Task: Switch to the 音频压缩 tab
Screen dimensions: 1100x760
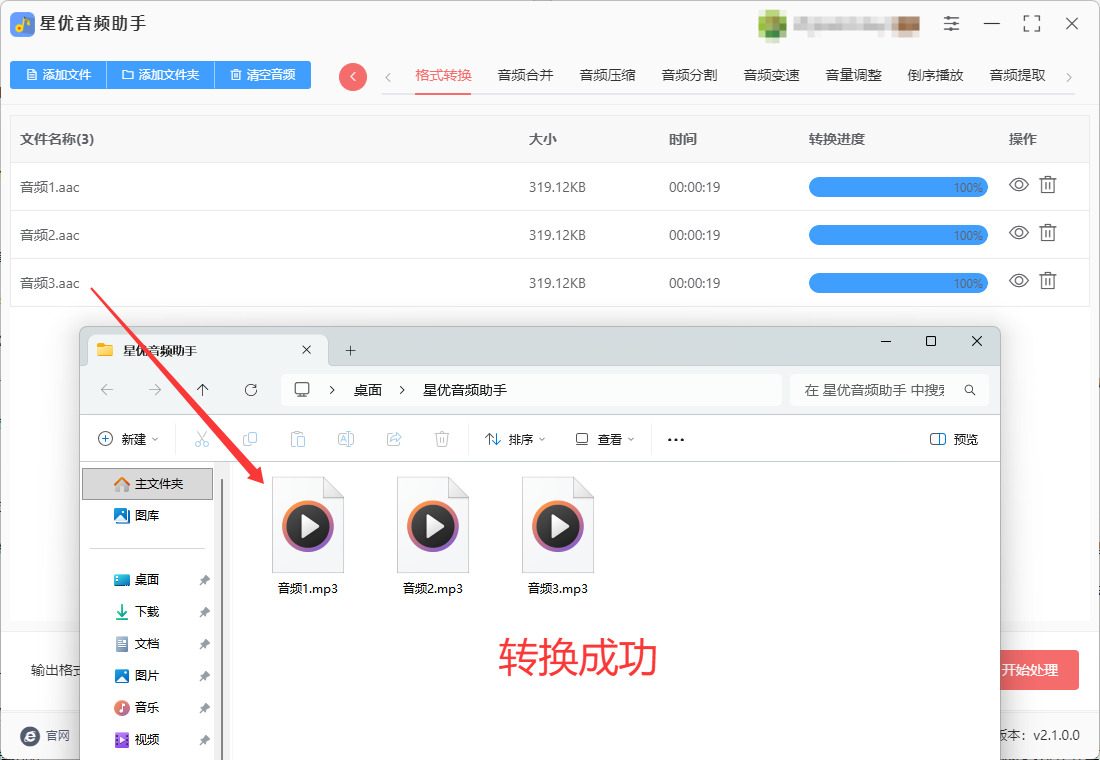Action: click(608, 75)
